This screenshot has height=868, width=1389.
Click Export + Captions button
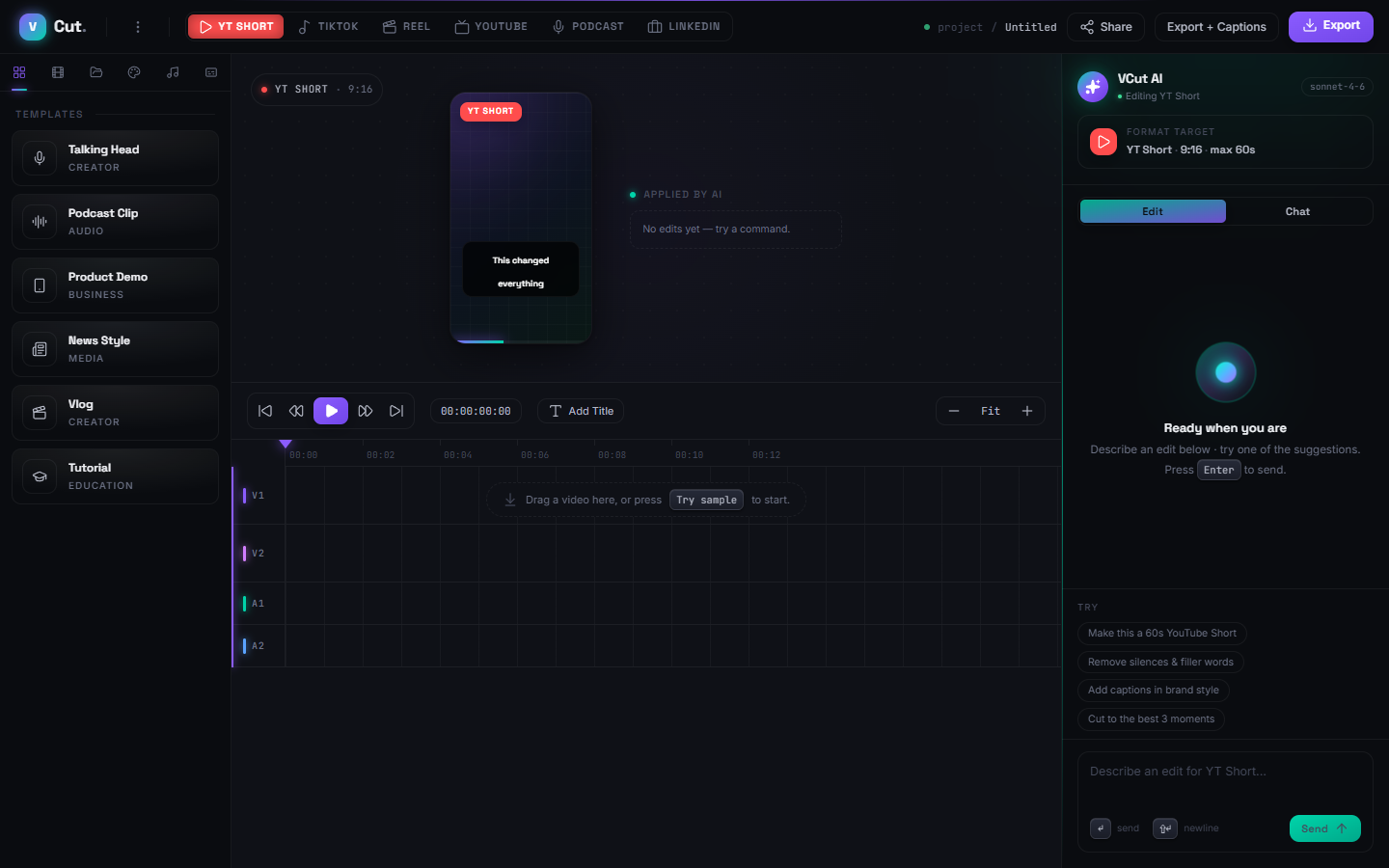[1216, 27]
